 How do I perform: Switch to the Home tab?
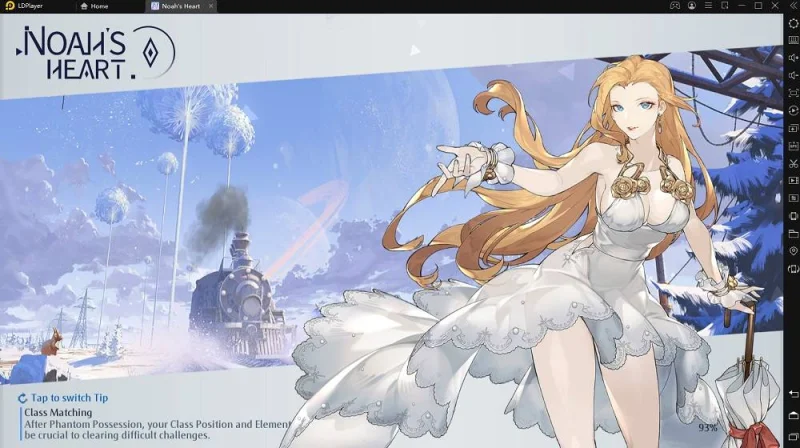click(95, 6)
